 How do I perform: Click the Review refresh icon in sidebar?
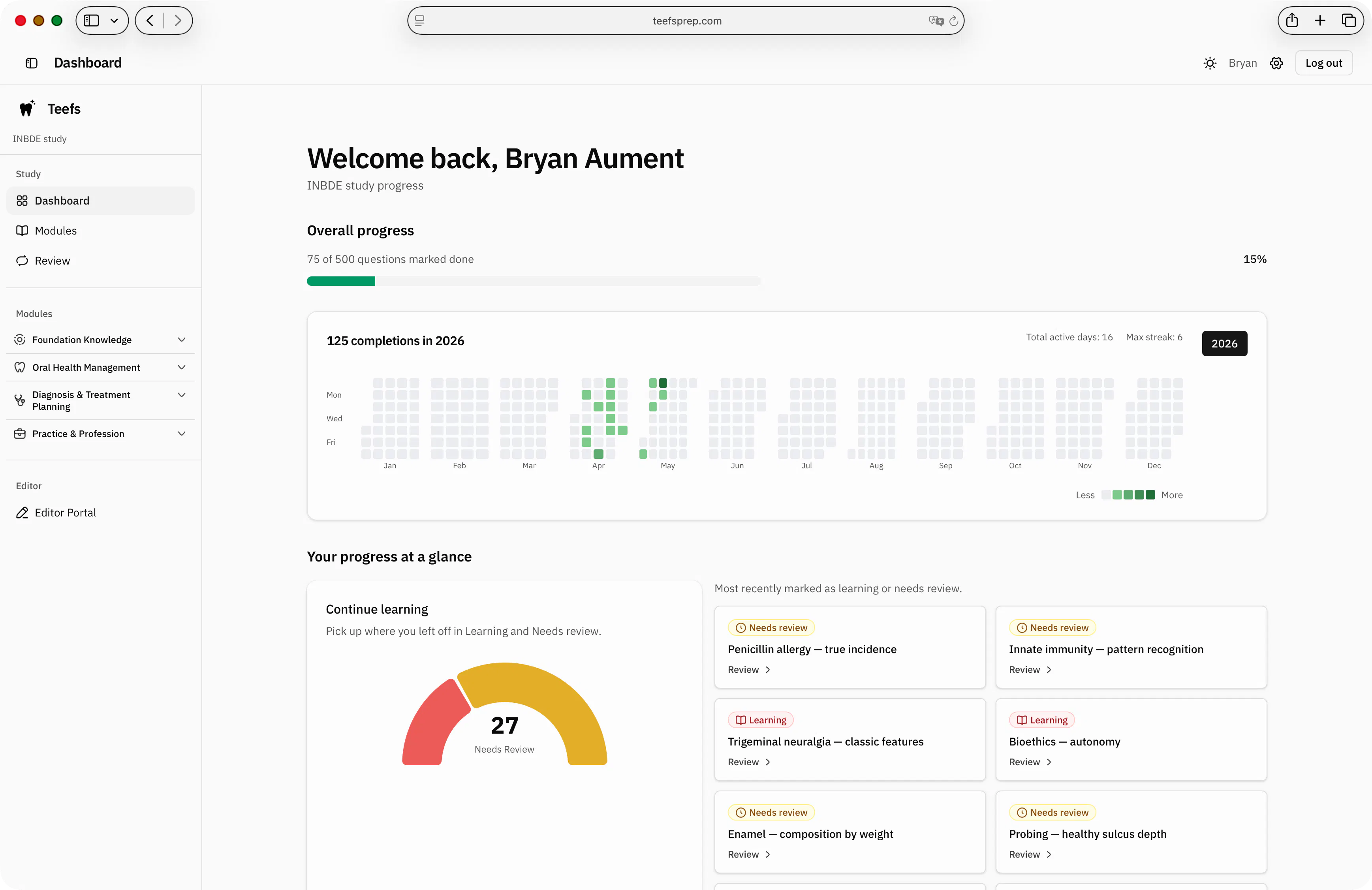click(22, 261)
